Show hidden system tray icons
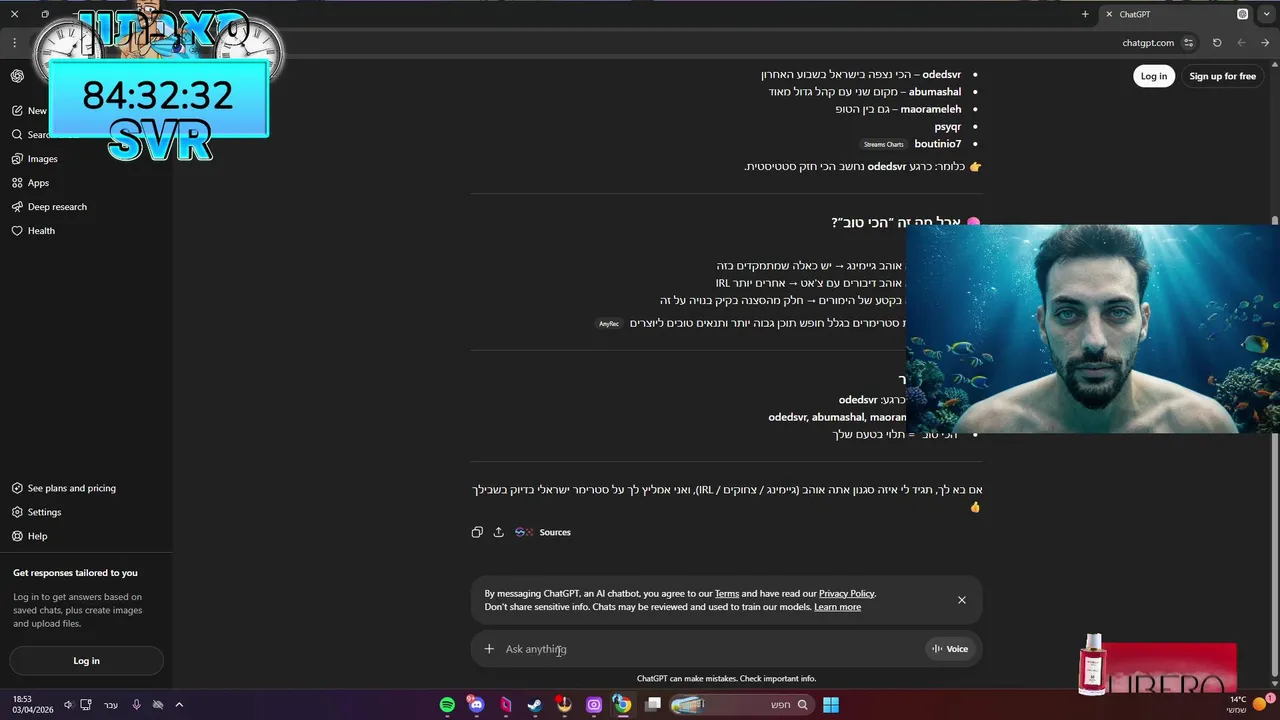The height and width of the screenshot is (720, 1280). pos(179,705)
